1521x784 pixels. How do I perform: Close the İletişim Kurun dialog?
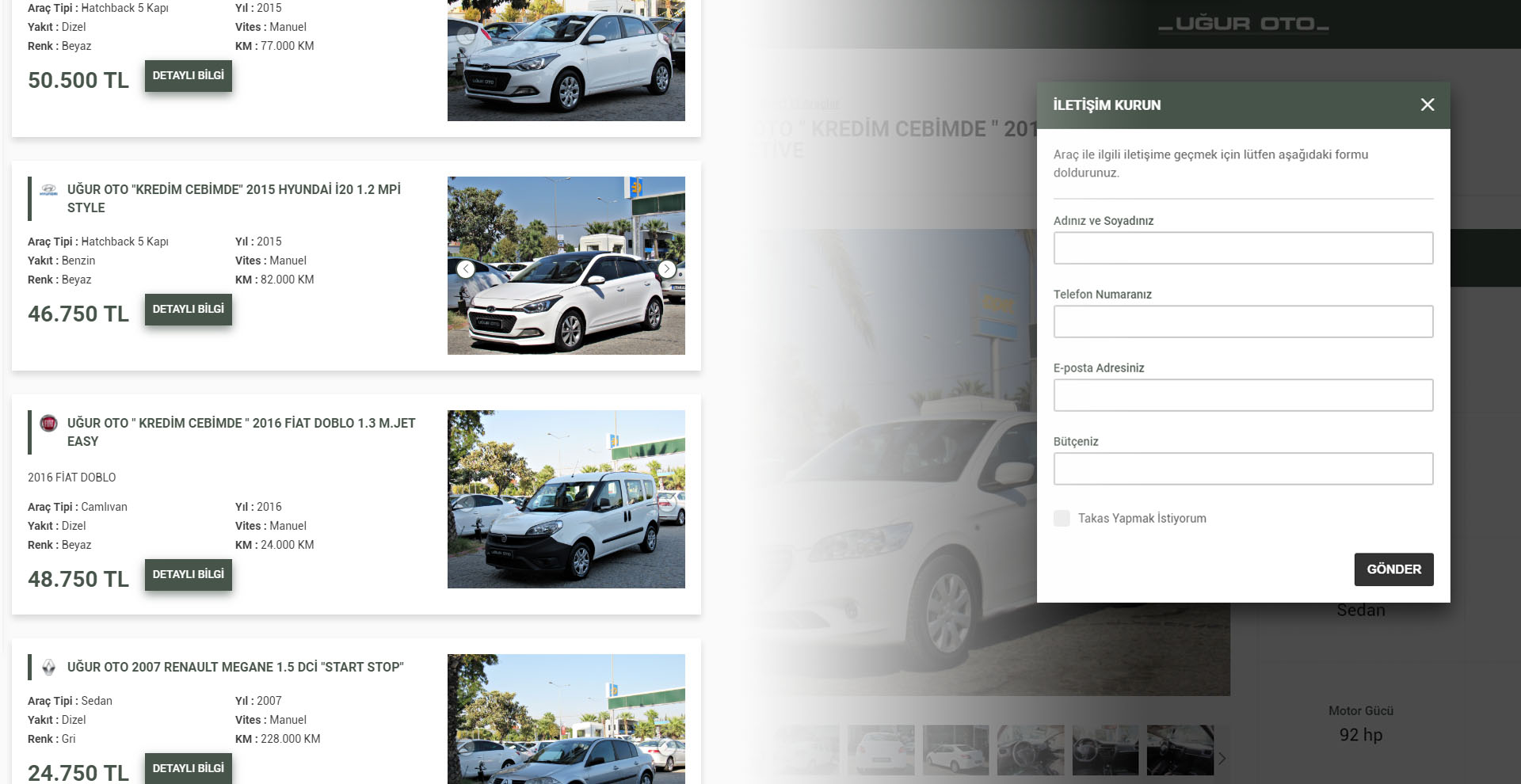(x=1428, y=105)
